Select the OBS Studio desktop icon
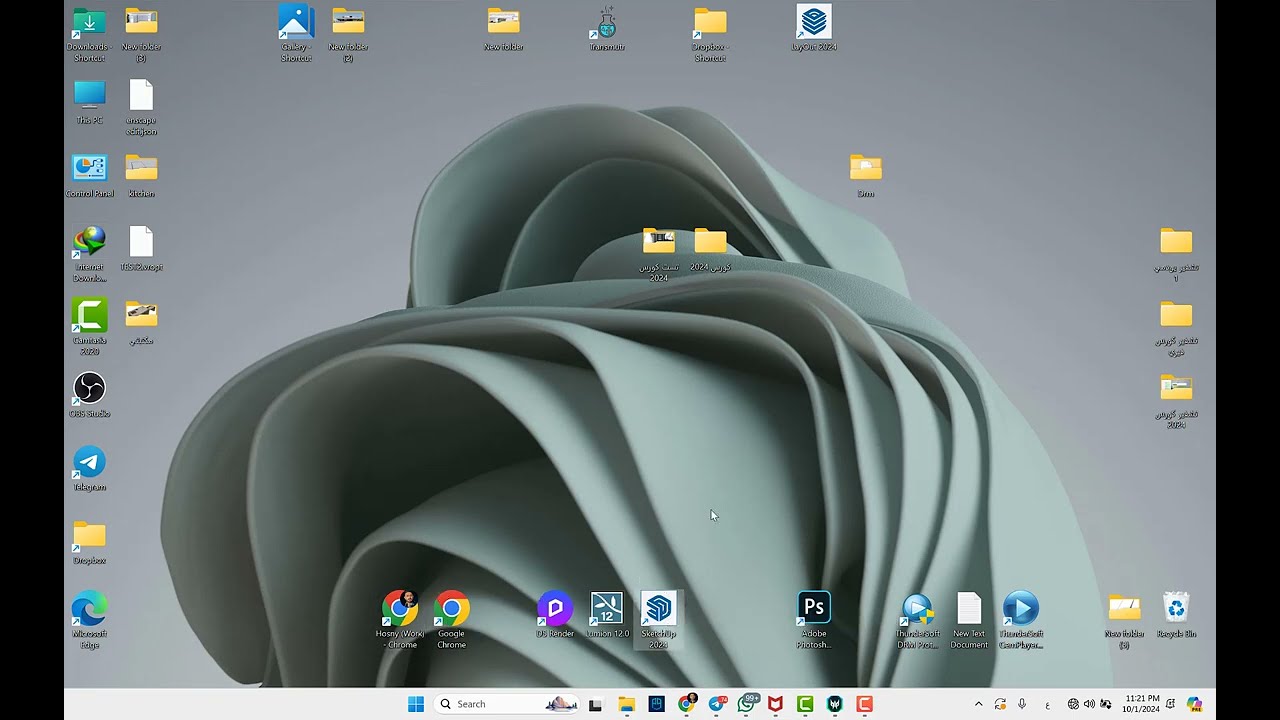This screenshot has height=720, width=1280. (x=89, y=394)
